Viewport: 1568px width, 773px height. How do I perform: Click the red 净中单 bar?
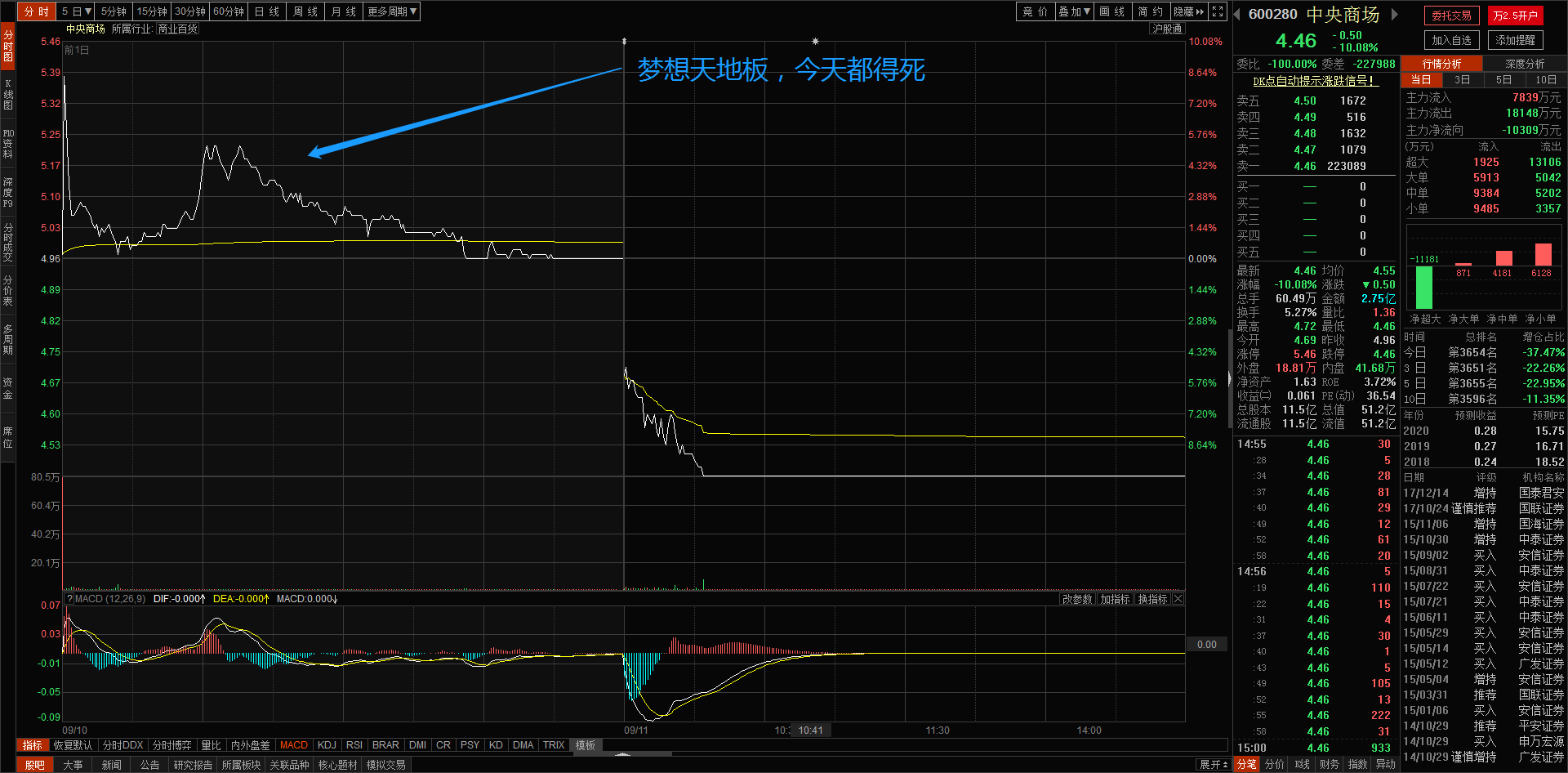click(x=1503, y=258)
